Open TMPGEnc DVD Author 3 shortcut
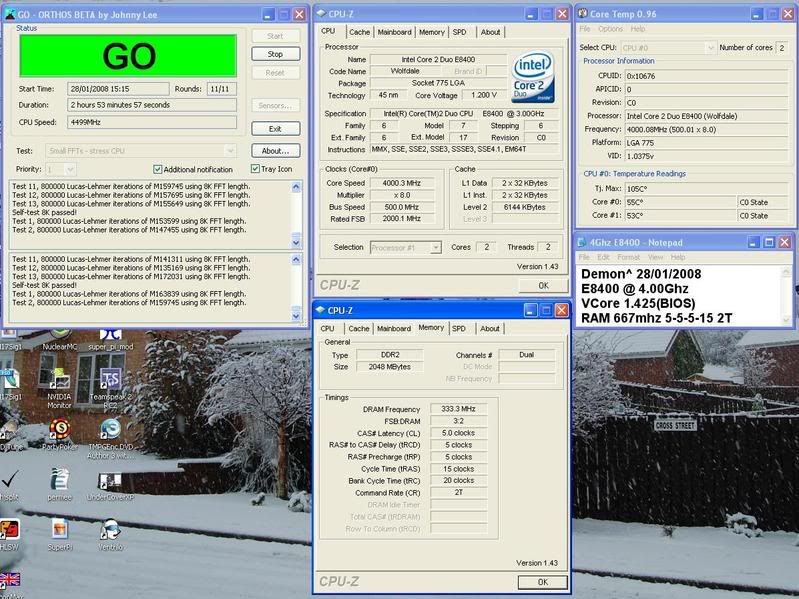This screenshot has height=599, width=799. click(x=111, y=438)
